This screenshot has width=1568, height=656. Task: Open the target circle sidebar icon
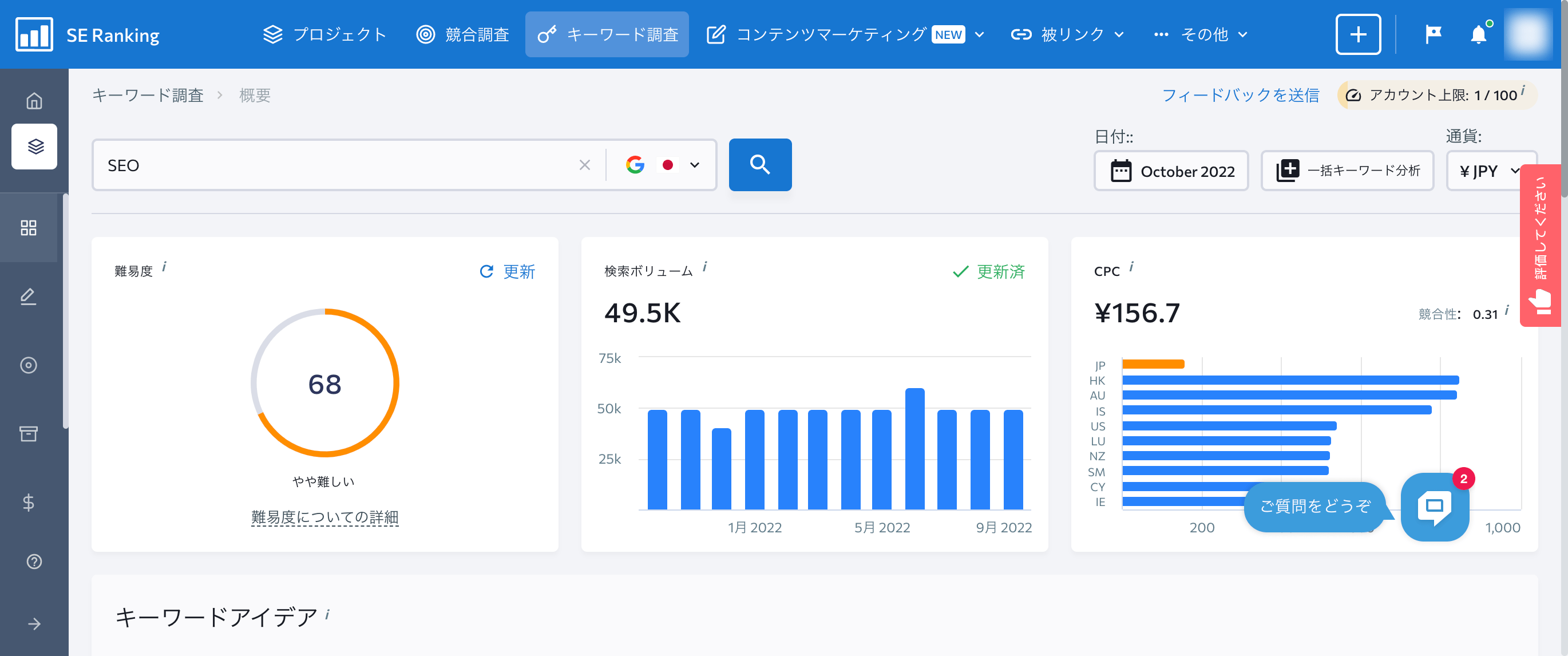tap(29, 365)
